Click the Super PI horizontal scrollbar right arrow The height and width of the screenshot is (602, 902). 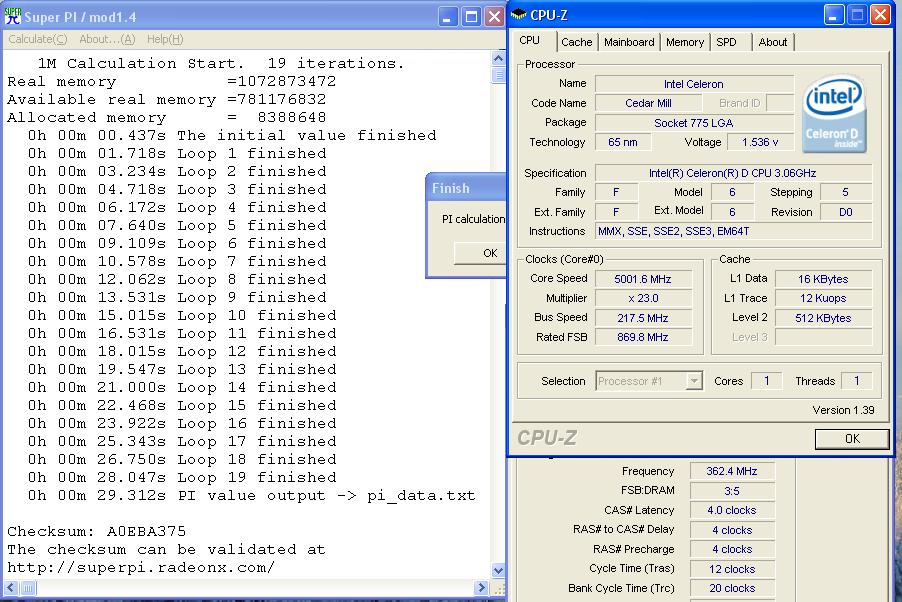482,588
